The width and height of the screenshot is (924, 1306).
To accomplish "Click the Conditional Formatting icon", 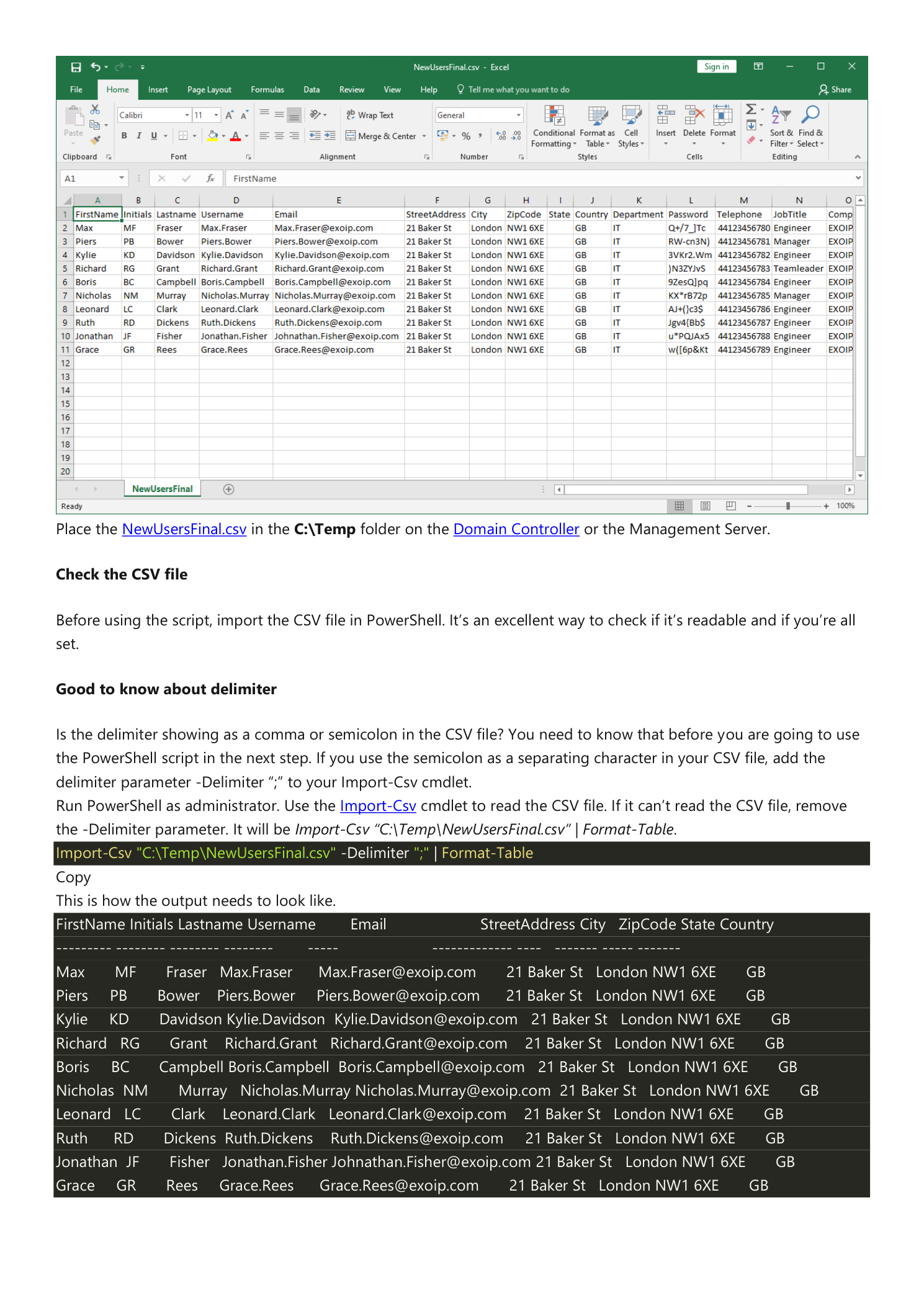I will [554, 116].
